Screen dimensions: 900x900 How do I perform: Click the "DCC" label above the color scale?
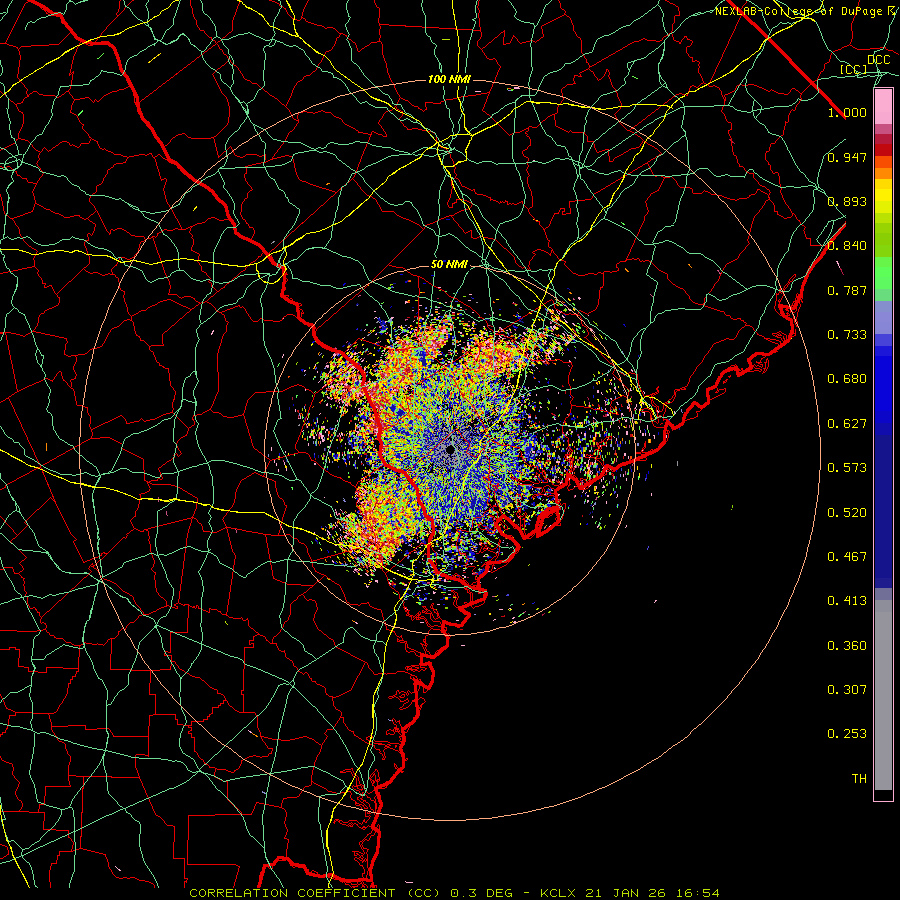(878, 60)
